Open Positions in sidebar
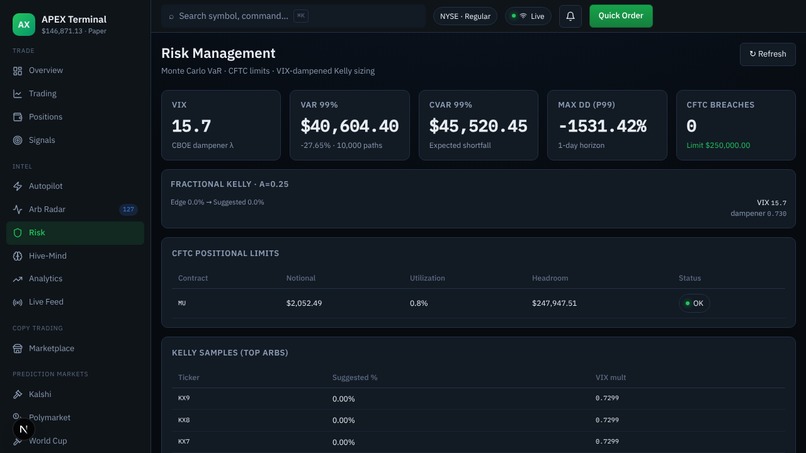The width and height of the screenshot is (806, 453). [x=75, y=117]
